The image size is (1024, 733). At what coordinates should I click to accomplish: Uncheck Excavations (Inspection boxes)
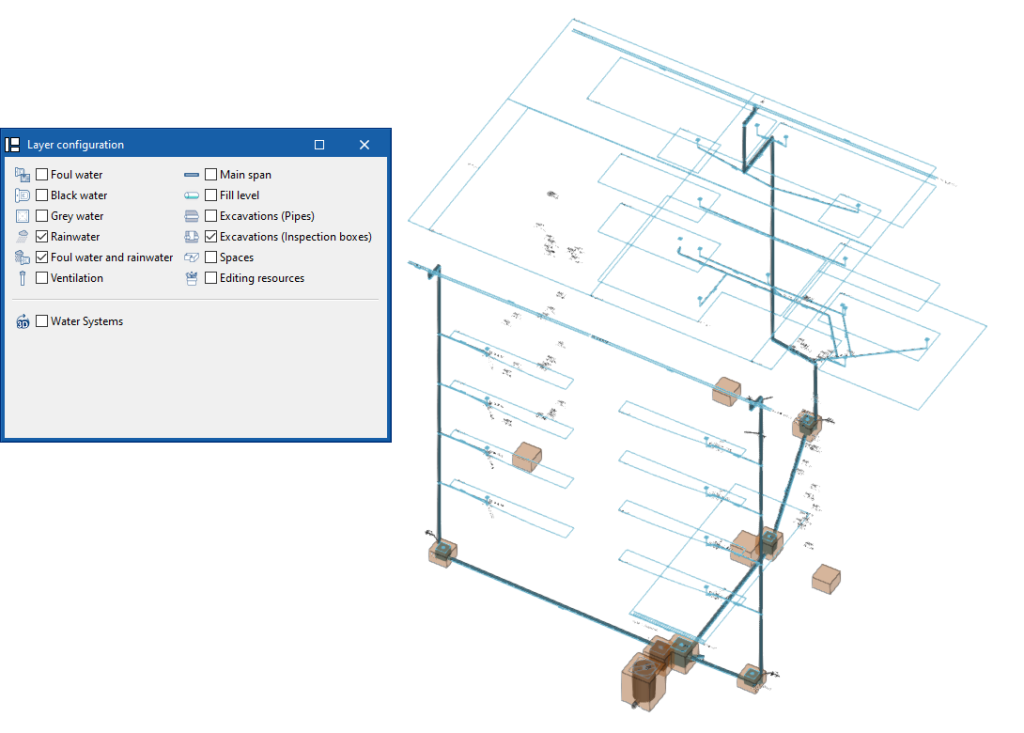pyautogui.click(x=211, y=236)
